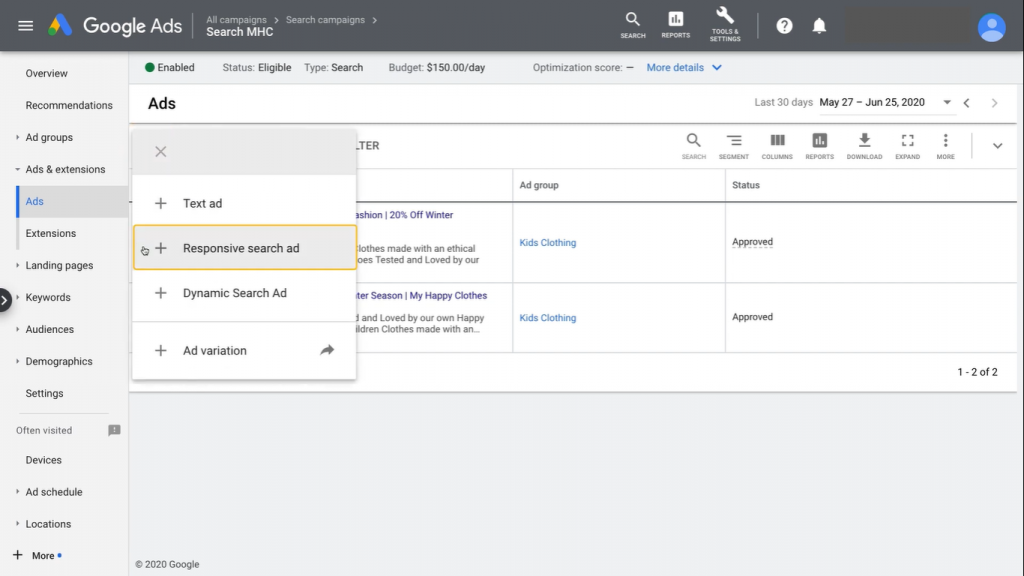Go to next date range

(x=994, y=103)
